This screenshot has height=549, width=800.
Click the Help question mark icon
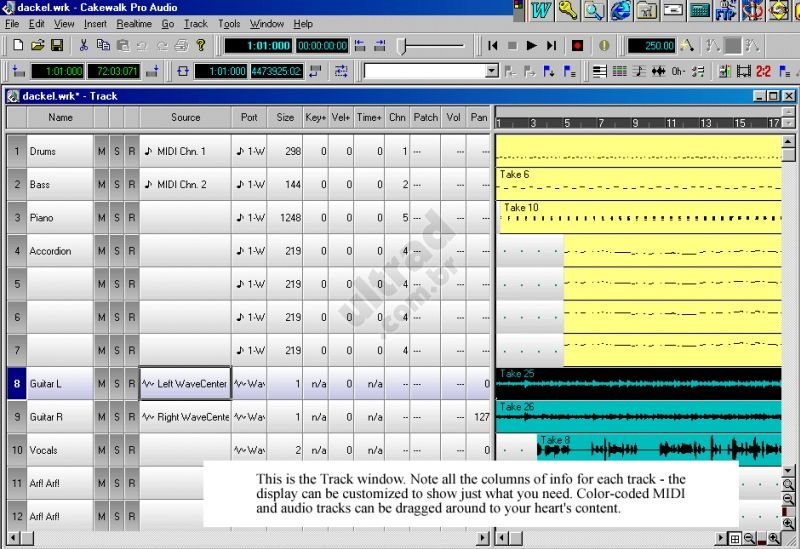pyautogui.click(x=201, y=45)
